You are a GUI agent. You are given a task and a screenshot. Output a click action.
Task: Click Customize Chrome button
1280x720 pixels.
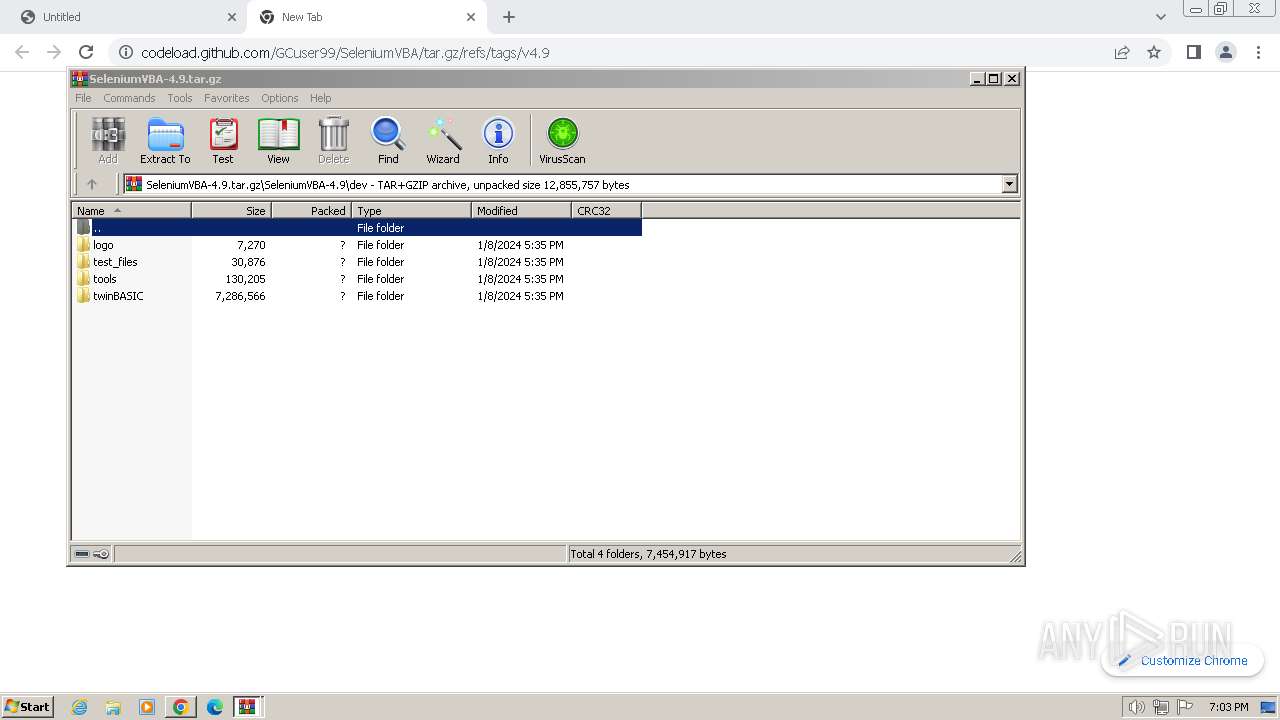coord(1182,661)
